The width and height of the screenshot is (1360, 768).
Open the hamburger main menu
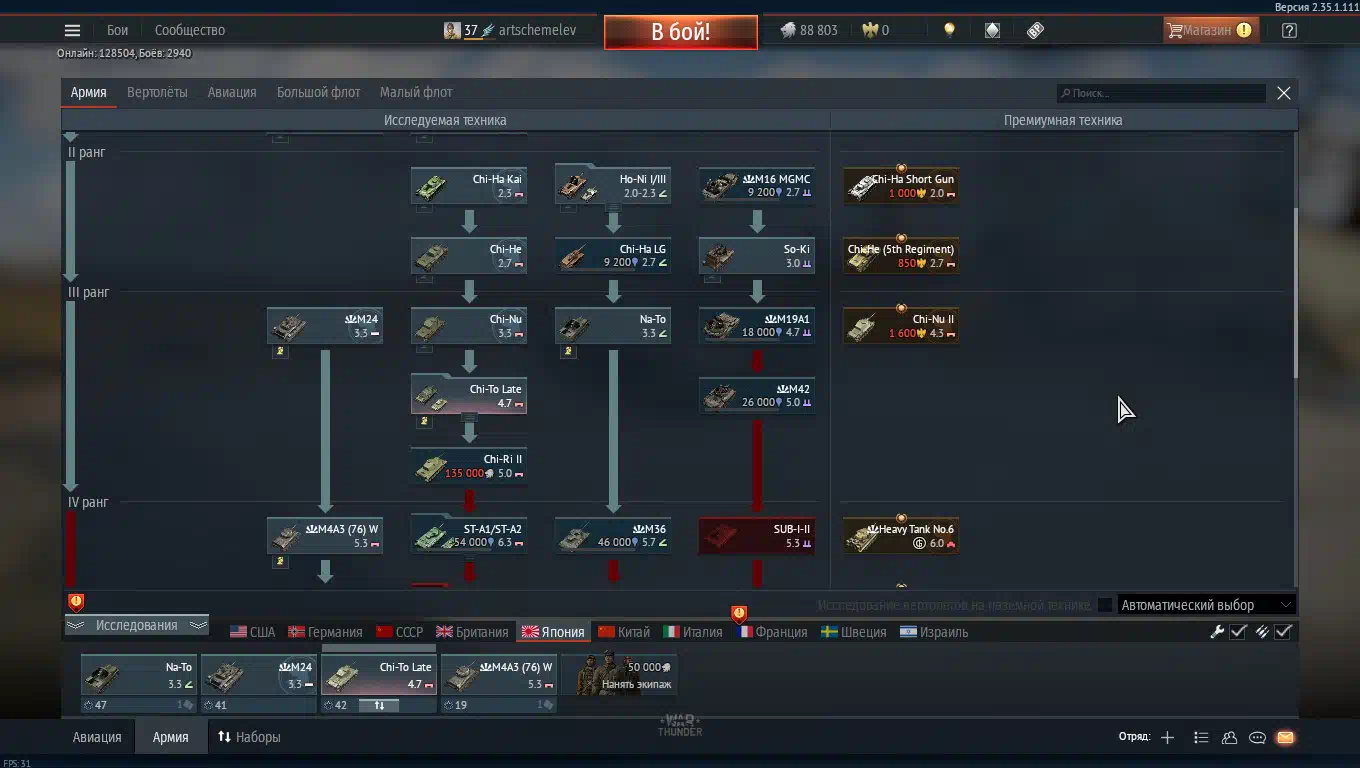pyautogui.click(x=72, y=30)
